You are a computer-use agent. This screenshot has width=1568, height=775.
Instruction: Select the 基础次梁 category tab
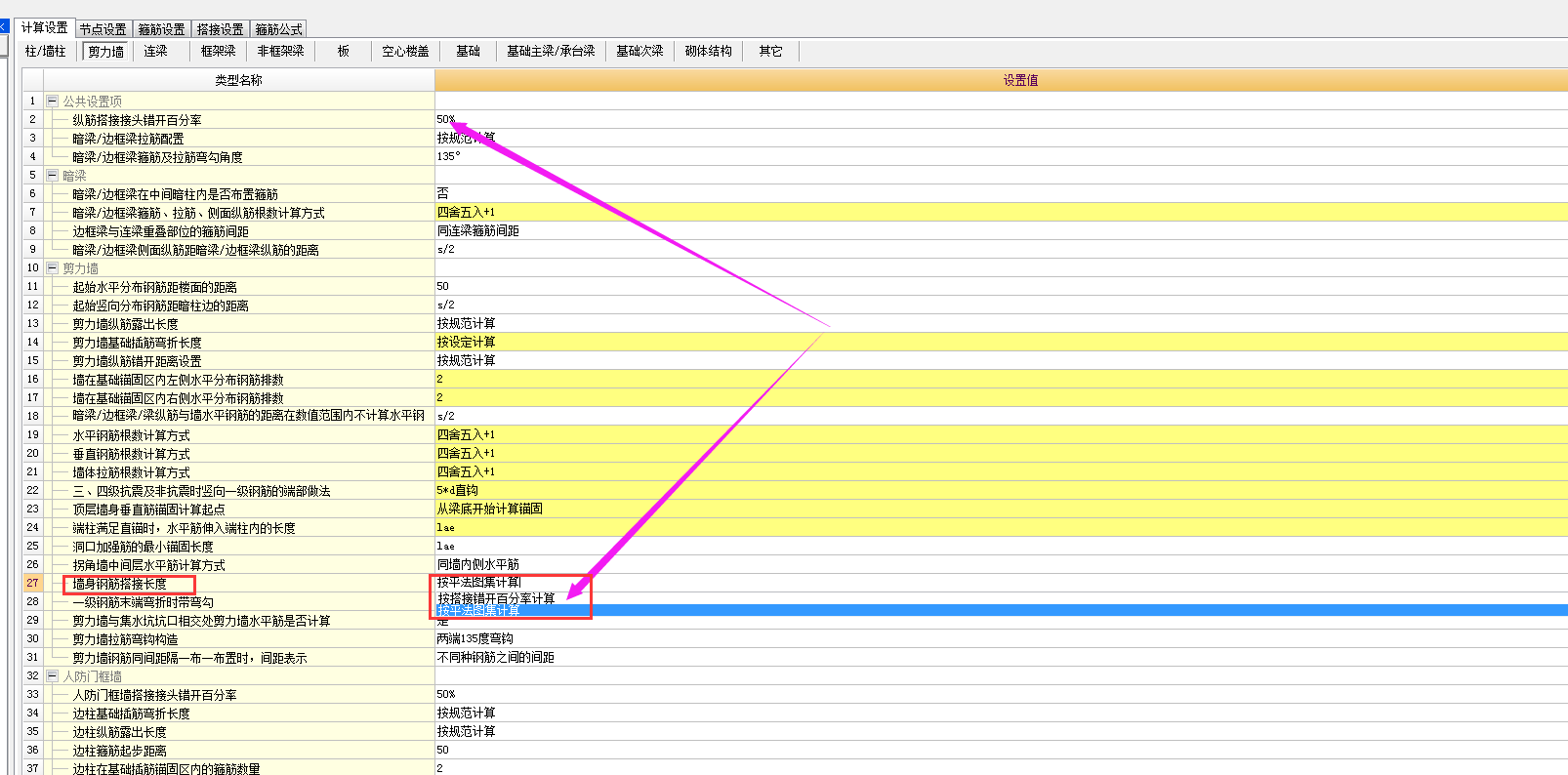(x=640, y=52)
